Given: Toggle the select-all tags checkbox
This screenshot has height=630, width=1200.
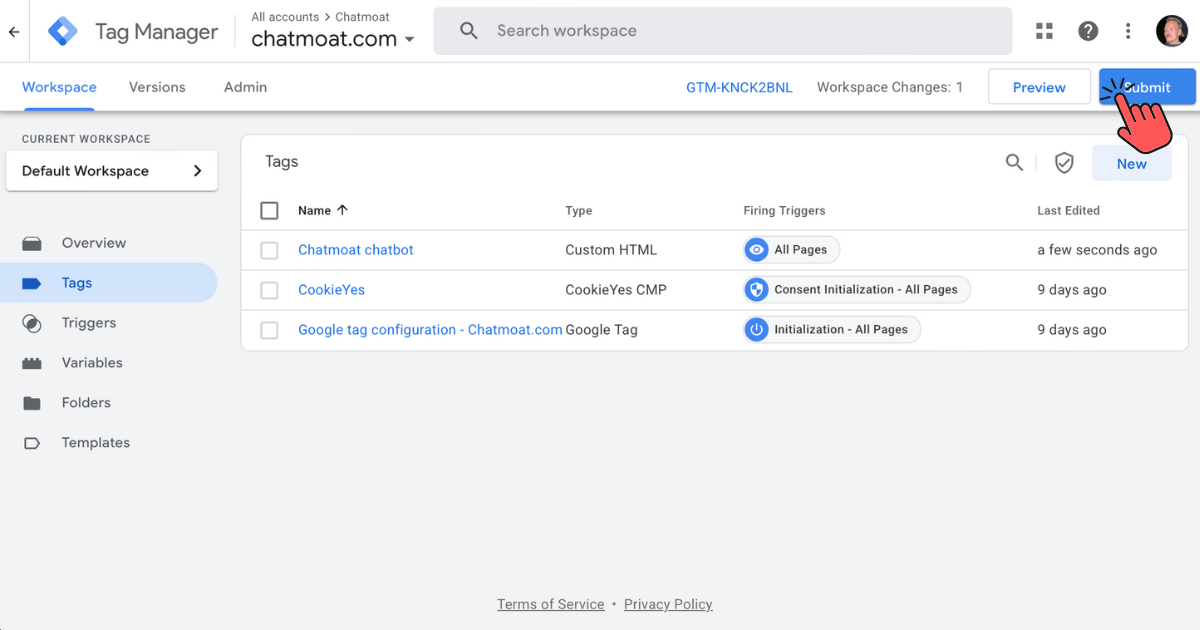Looking at the screenshot, I should pyautogui.click(x=269, y=211).
